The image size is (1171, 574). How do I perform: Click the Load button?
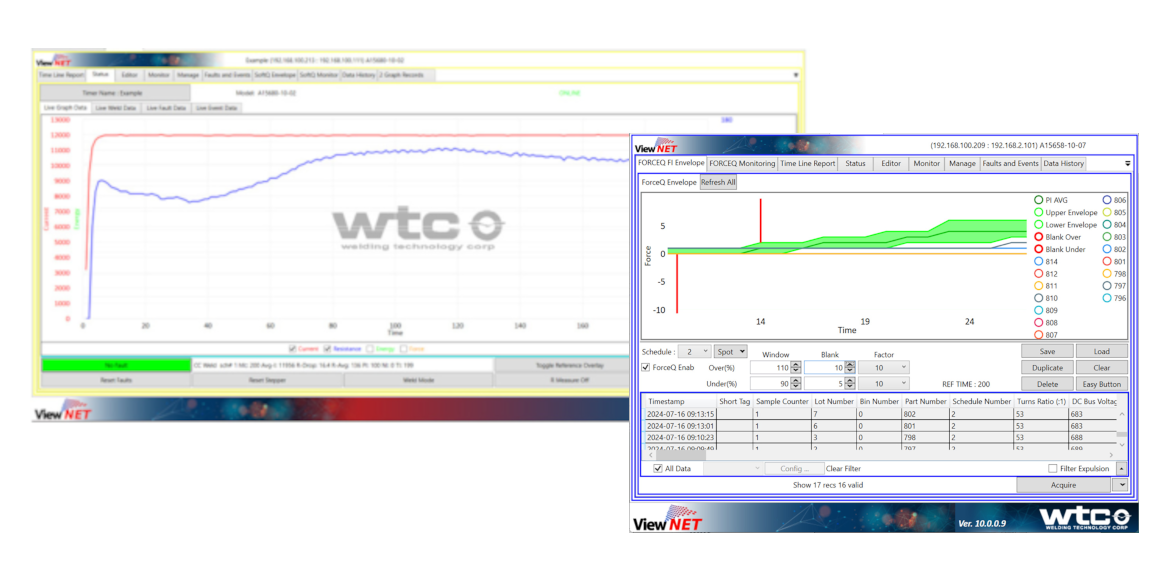point(1102,351)
